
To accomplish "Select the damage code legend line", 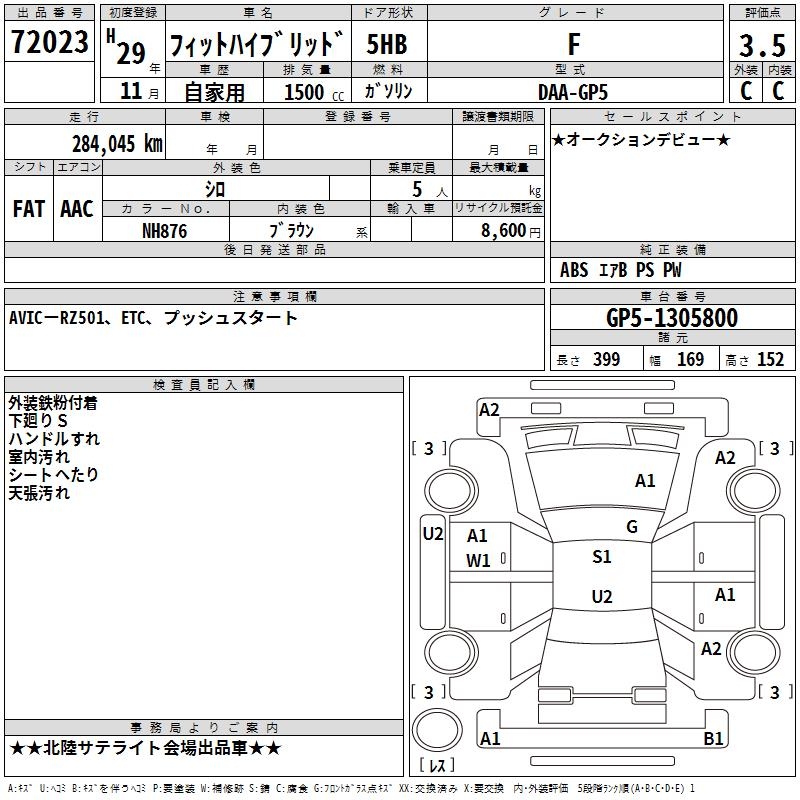I will pyautogui.click(x=351, y=788).
